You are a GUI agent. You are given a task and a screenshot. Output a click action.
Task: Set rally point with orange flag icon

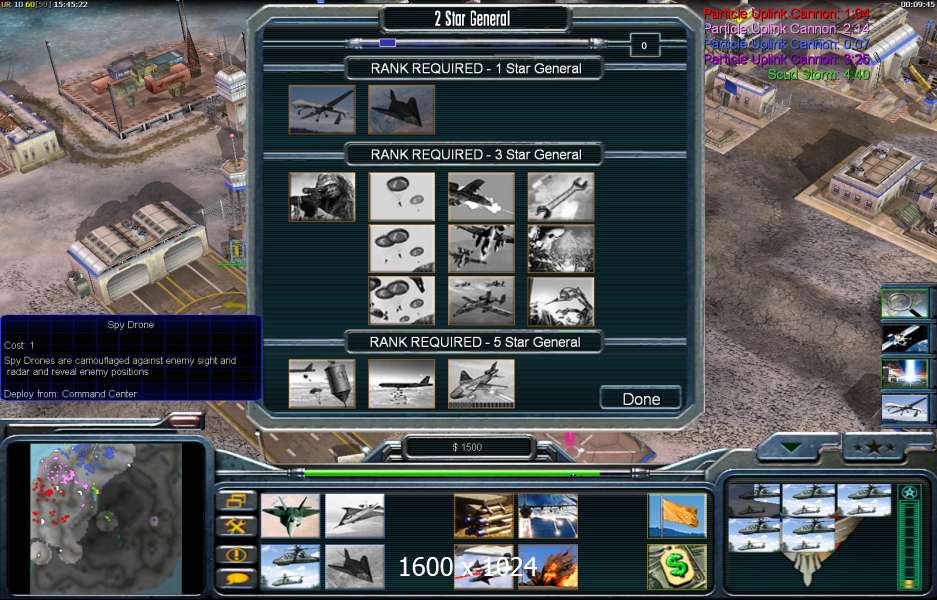point(677,516)
